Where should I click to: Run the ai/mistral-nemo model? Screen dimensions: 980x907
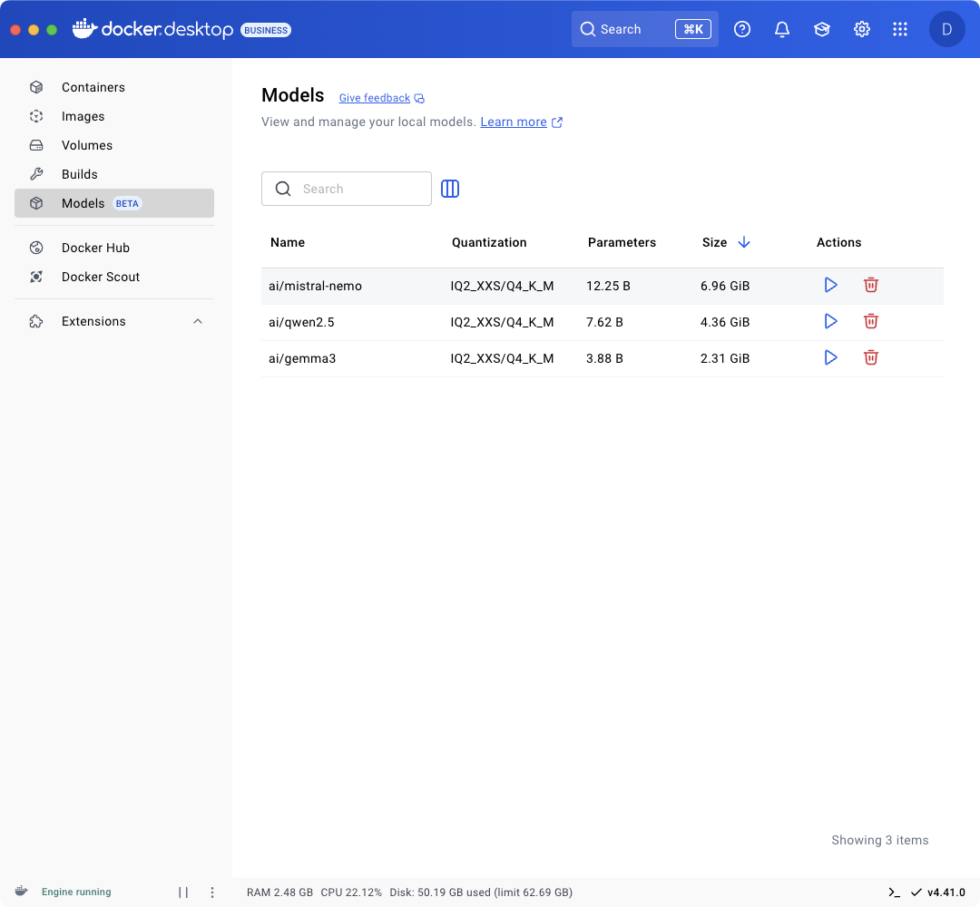click(830, 285)
